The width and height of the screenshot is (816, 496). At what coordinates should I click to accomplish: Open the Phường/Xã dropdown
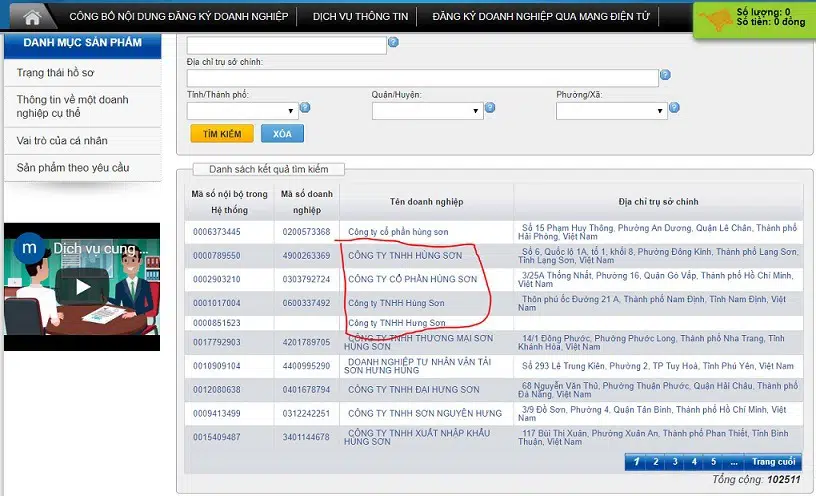[x=611, y=111]
